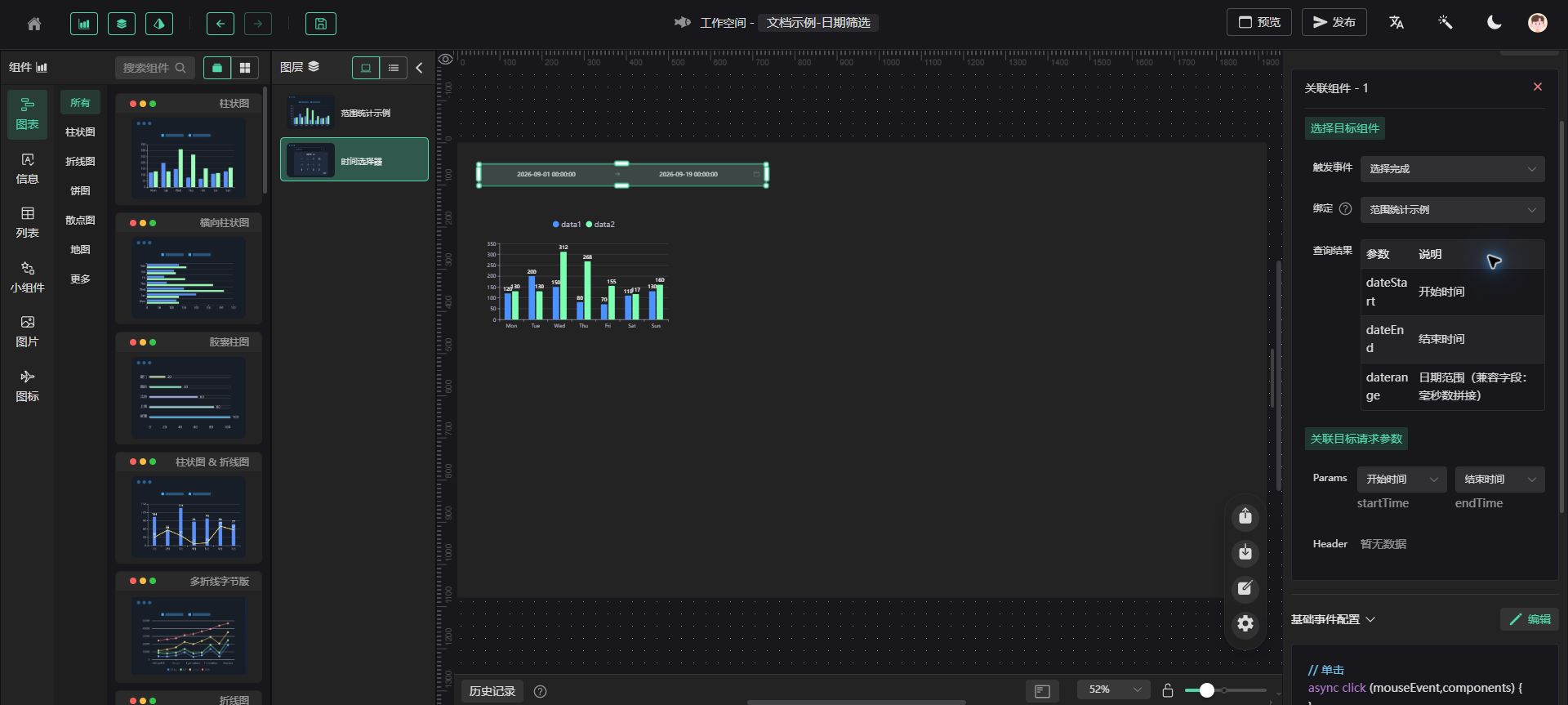Select the 图表 category in sidebar
This screenshot has width=1568, height=705.
click(x=28, y=114)
